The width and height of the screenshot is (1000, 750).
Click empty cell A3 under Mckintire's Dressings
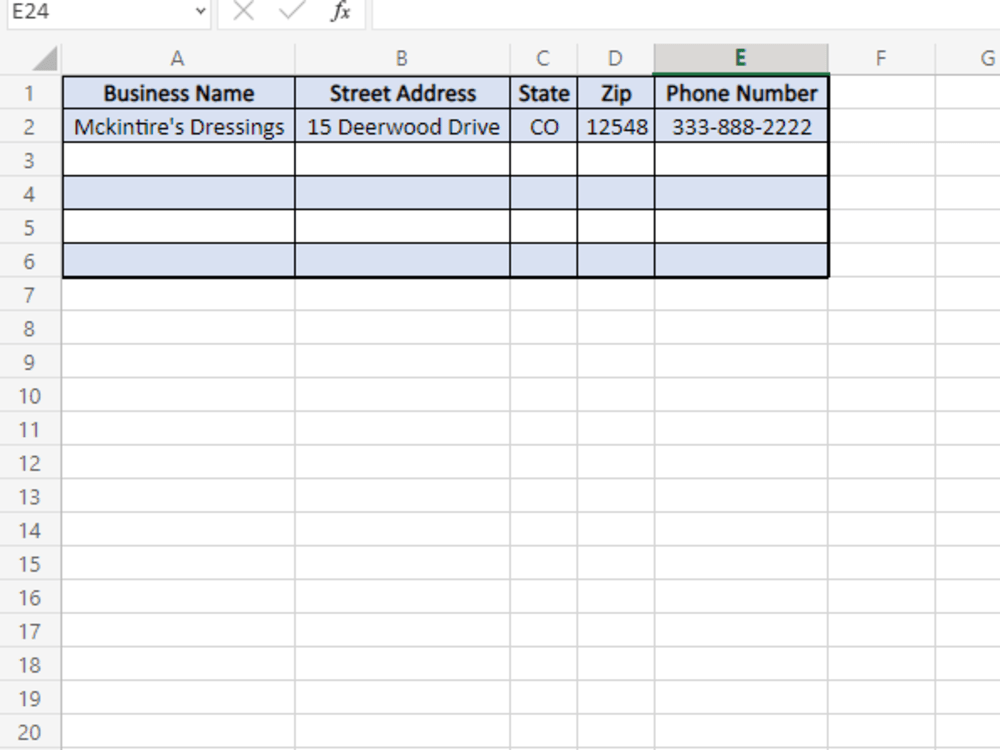(179, 159)
